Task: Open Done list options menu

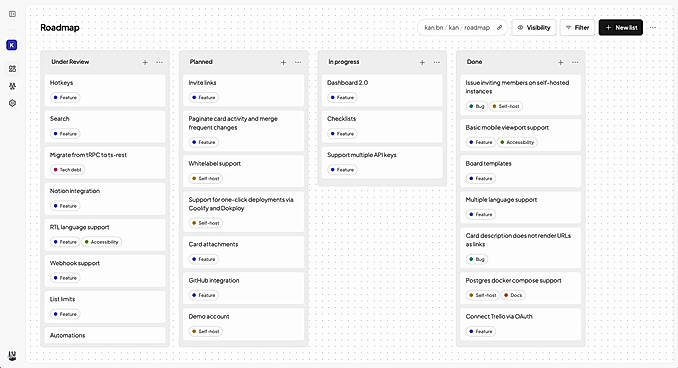Action: (x=575, y=62)
